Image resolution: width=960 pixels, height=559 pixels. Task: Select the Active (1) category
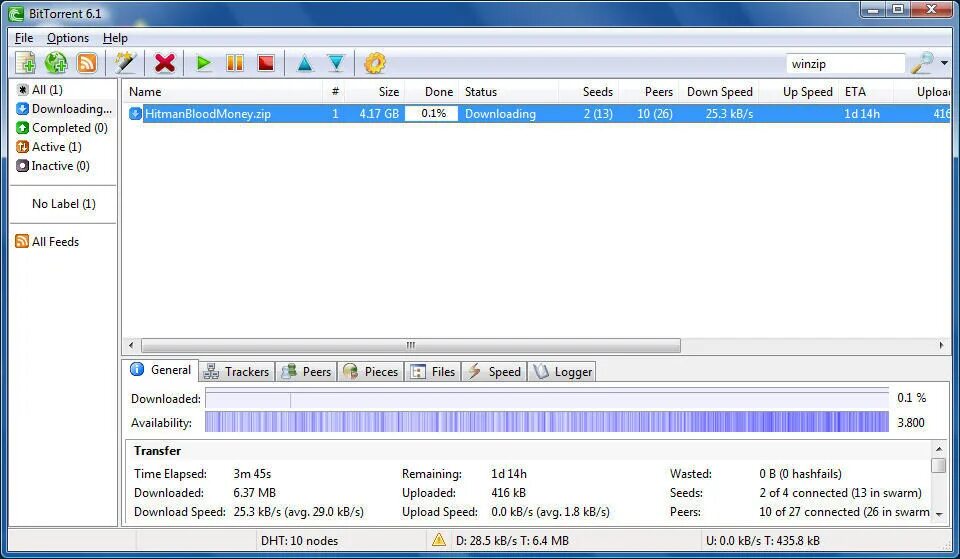click(x=49, y=146)
